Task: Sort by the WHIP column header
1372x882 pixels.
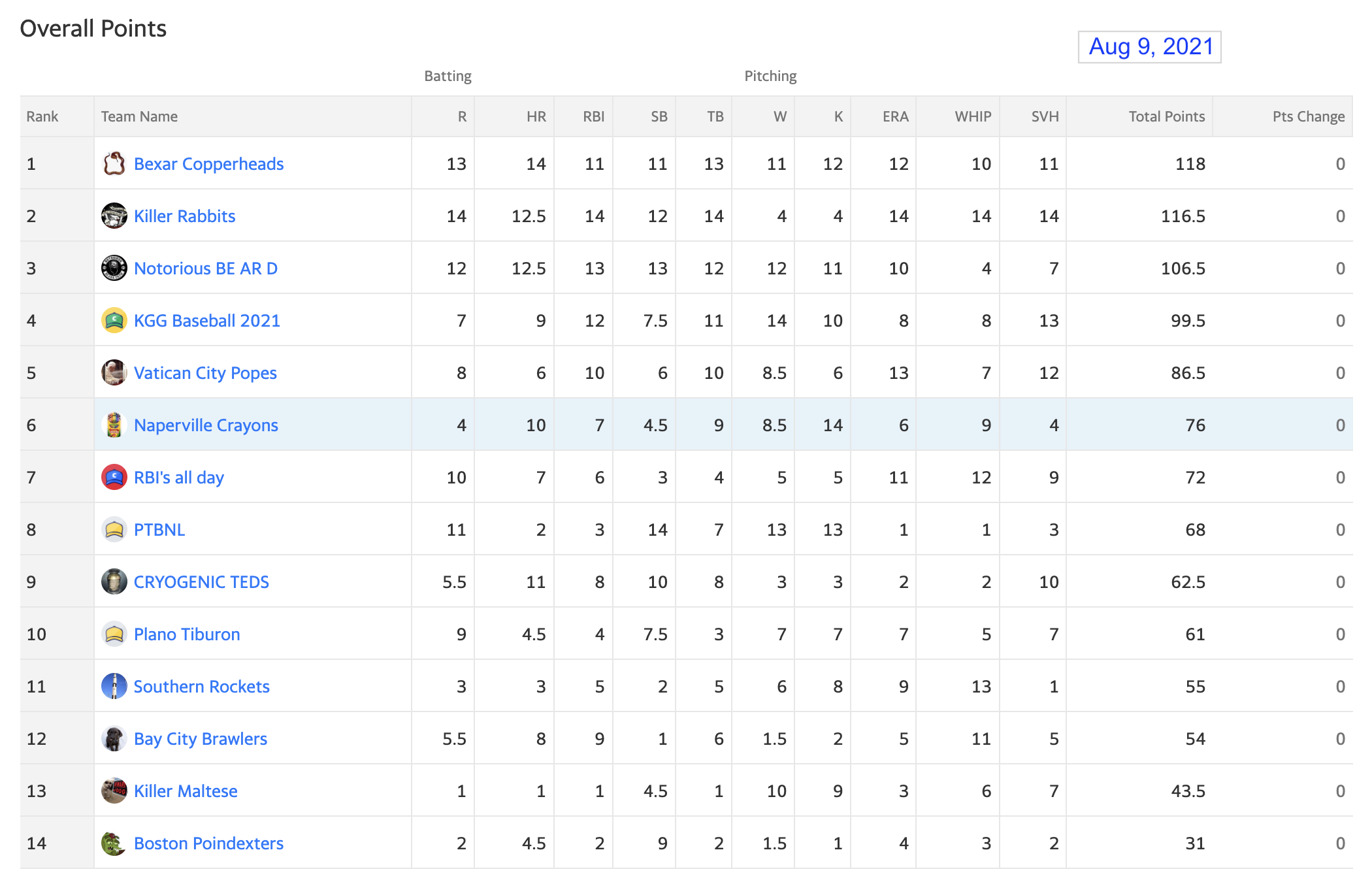Action: pos(973,116)
